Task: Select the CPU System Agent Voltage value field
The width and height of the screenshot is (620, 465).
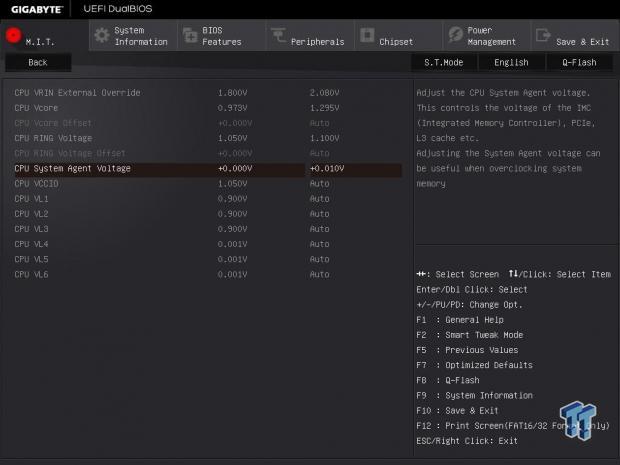Action: click(x=353, y=169)
